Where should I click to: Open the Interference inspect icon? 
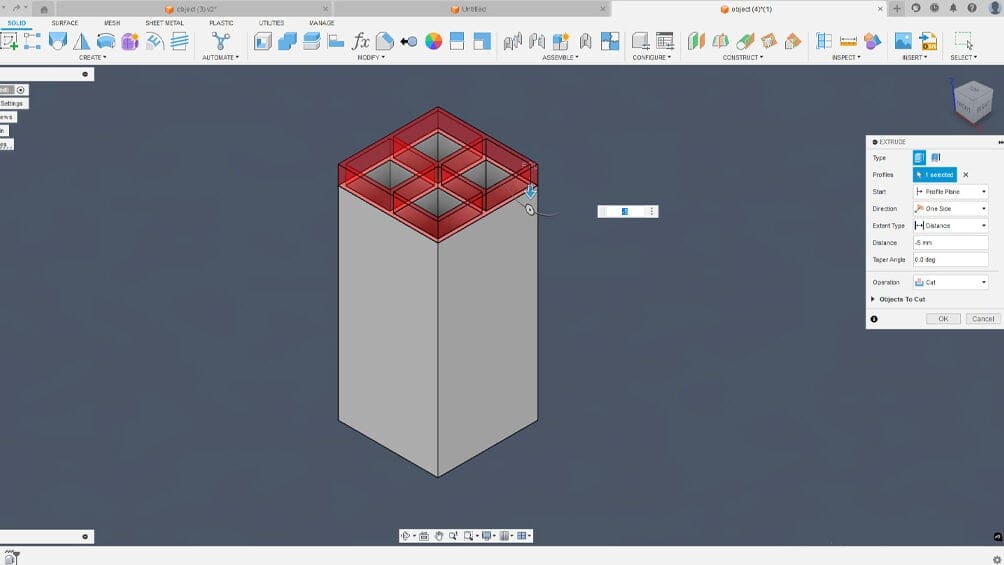pyautogui.click(x=872, y=41)
